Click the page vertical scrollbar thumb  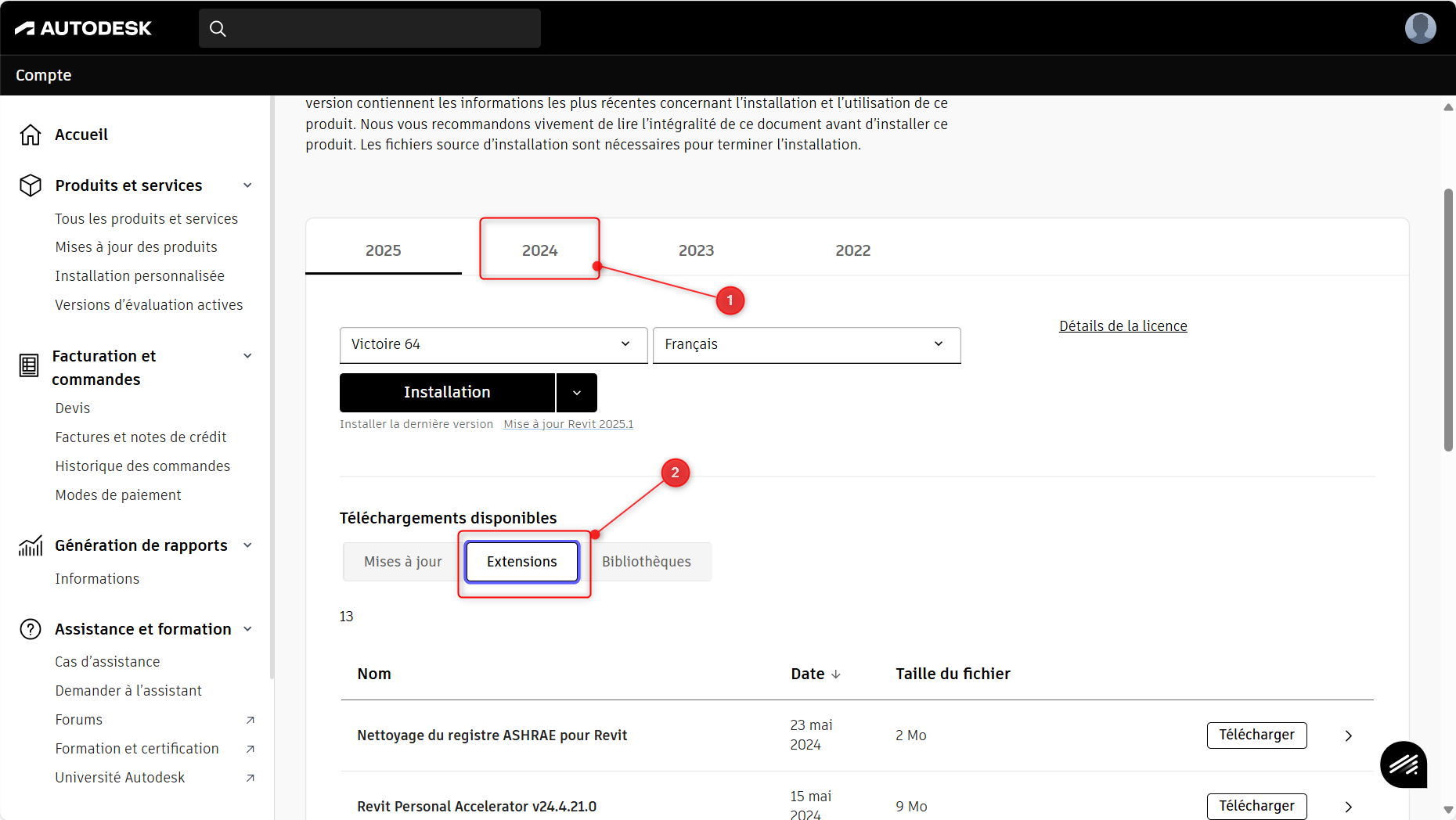pos(1448,319)
